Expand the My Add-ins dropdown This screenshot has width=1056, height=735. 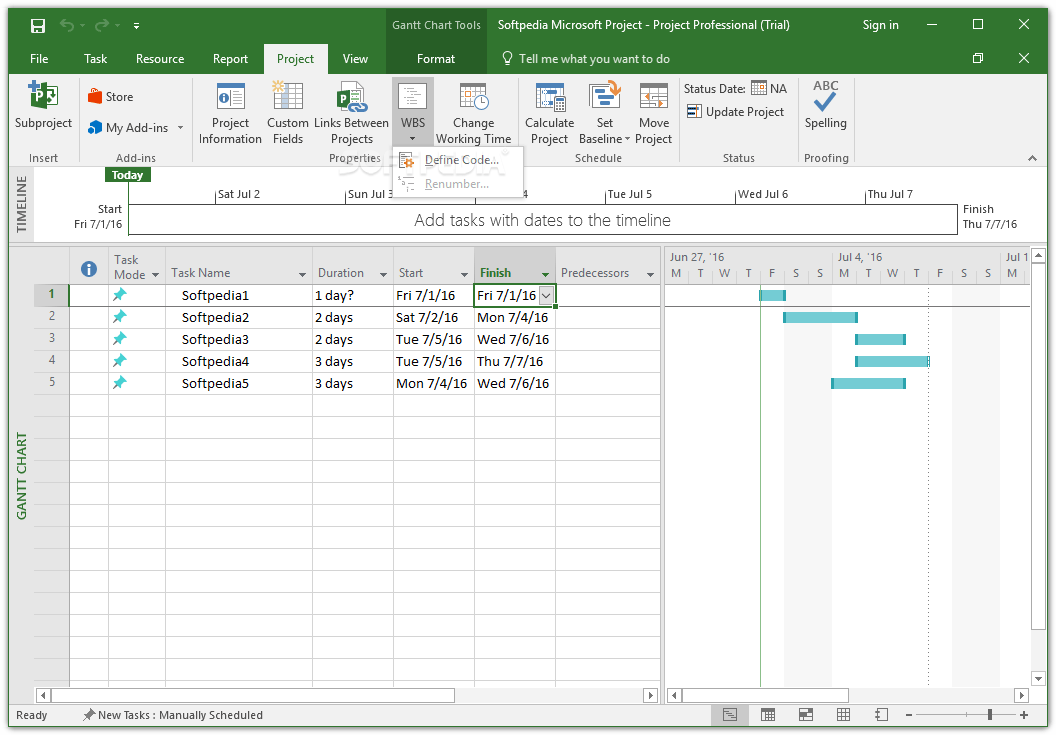(179, 127)
